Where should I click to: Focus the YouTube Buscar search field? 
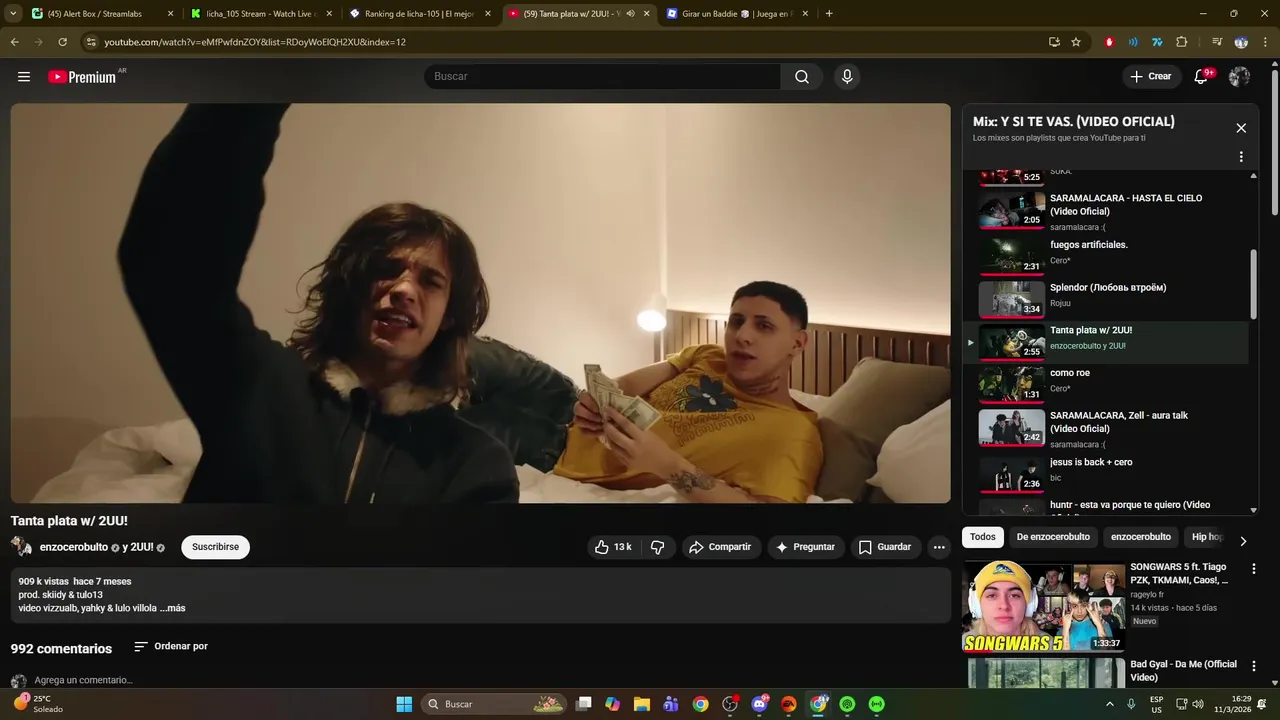[603, 77]
